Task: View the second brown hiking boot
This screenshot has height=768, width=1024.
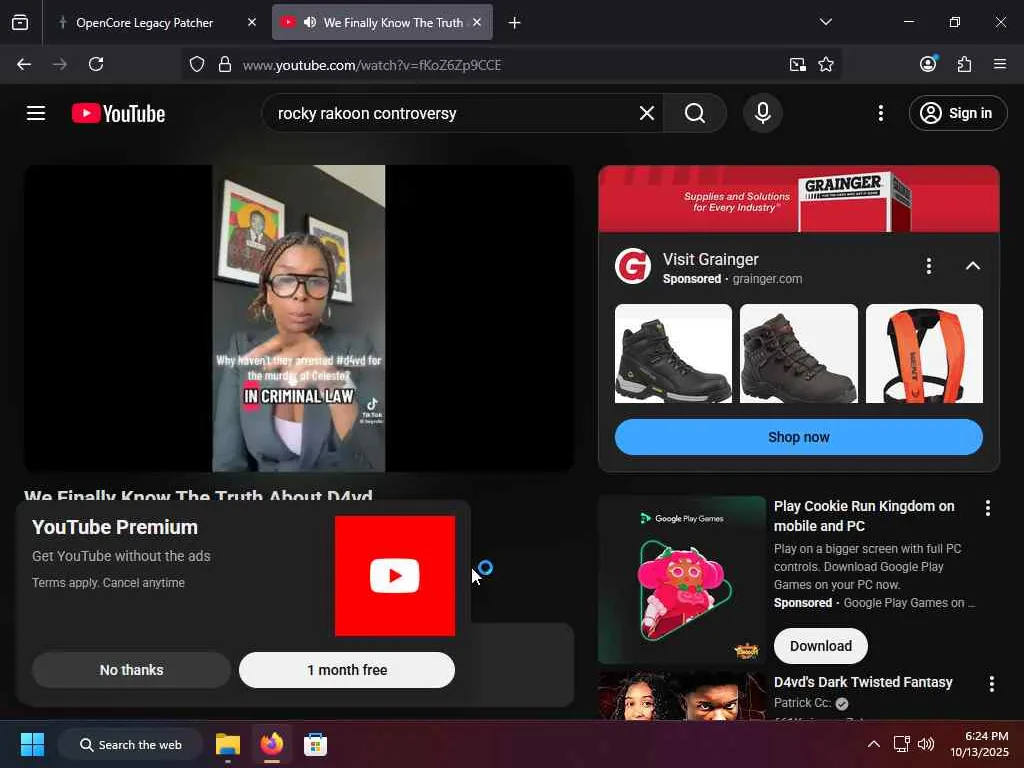Action: coord(799,353)
